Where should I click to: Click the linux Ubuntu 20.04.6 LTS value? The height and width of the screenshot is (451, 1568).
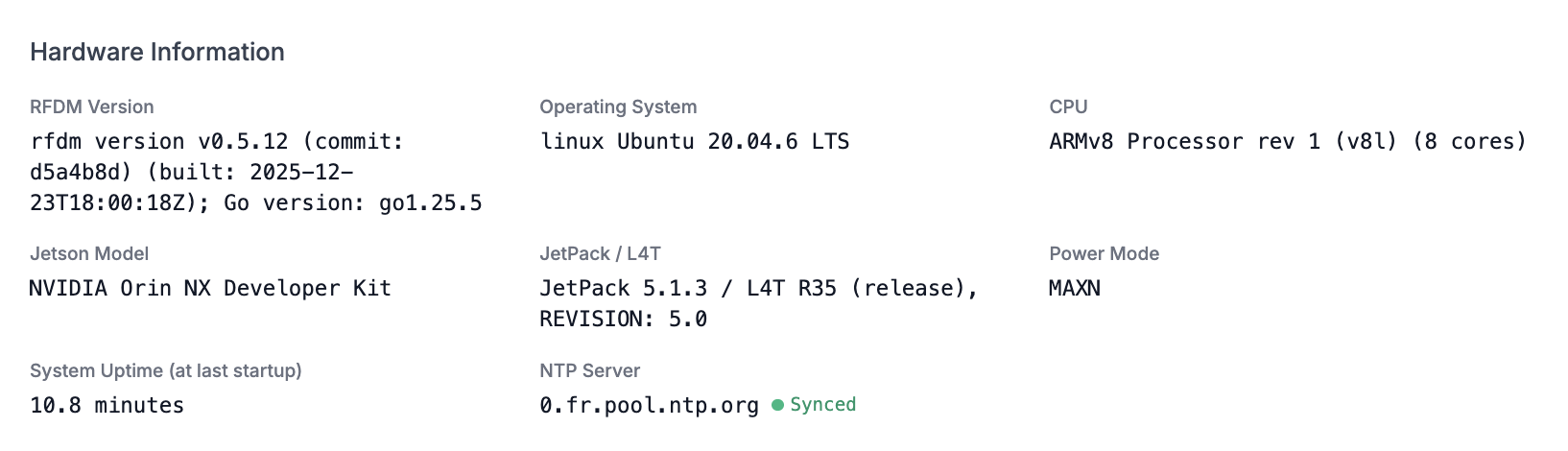[x=695, y=142]
